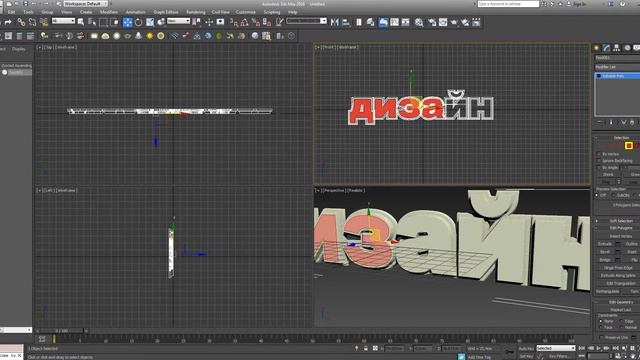Click the Hinge From Edge button

click(x=617, y=268)
